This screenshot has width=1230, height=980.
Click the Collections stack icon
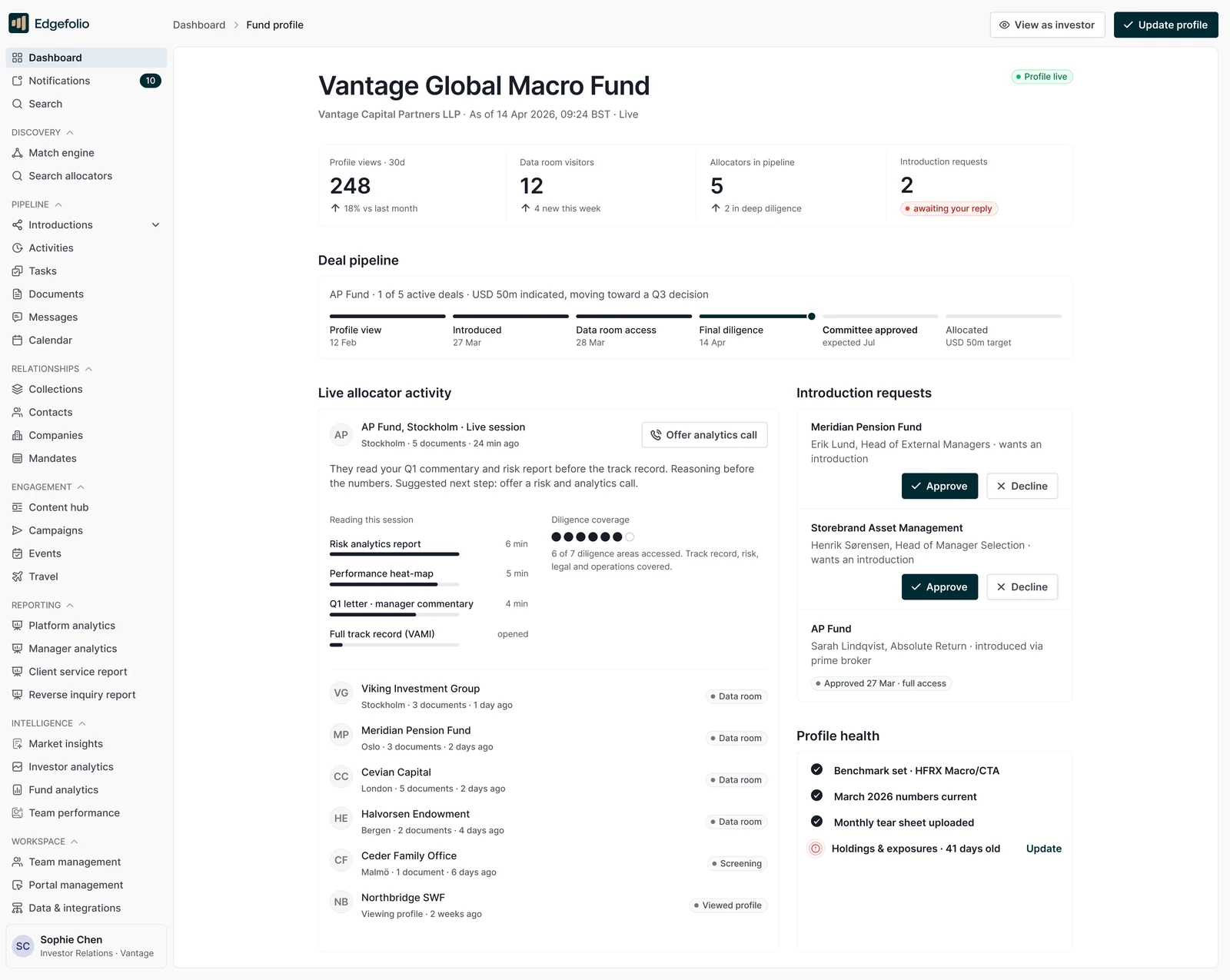(x=17, y=390)
